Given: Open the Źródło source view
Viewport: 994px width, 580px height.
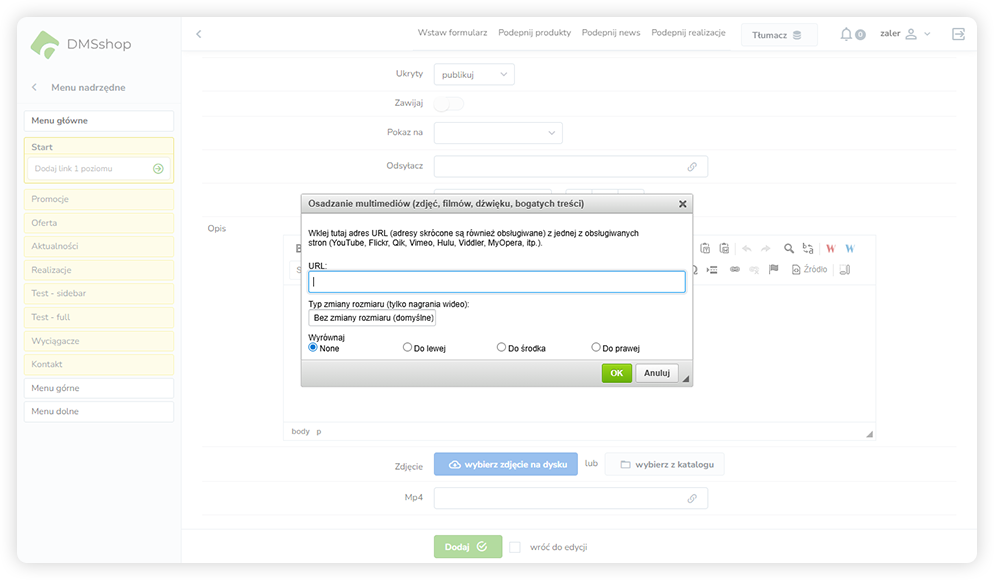Looking at the screenshot, I should [809, 270].
